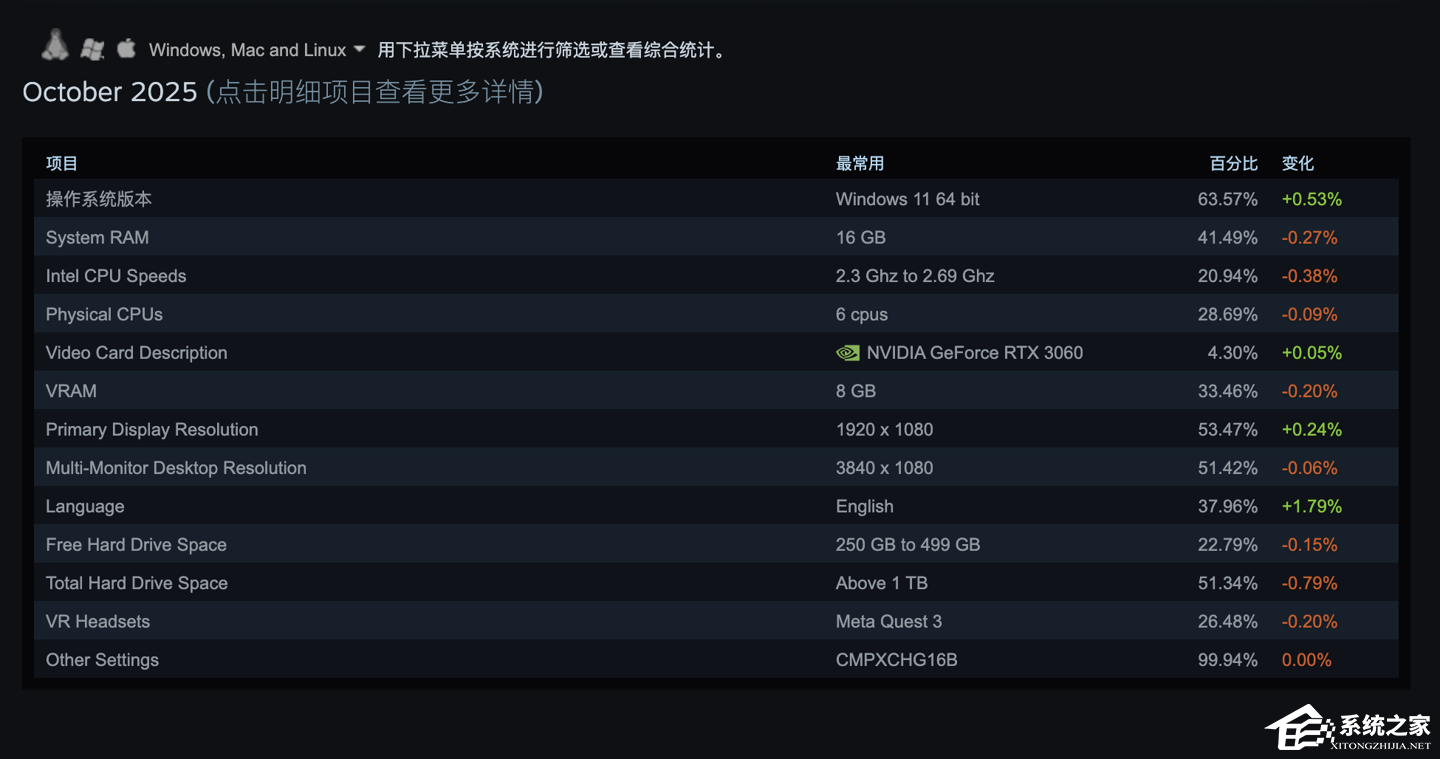
Task: Select the Language survey row showing English
Action: pyautogui.click(x=85, y=506)
